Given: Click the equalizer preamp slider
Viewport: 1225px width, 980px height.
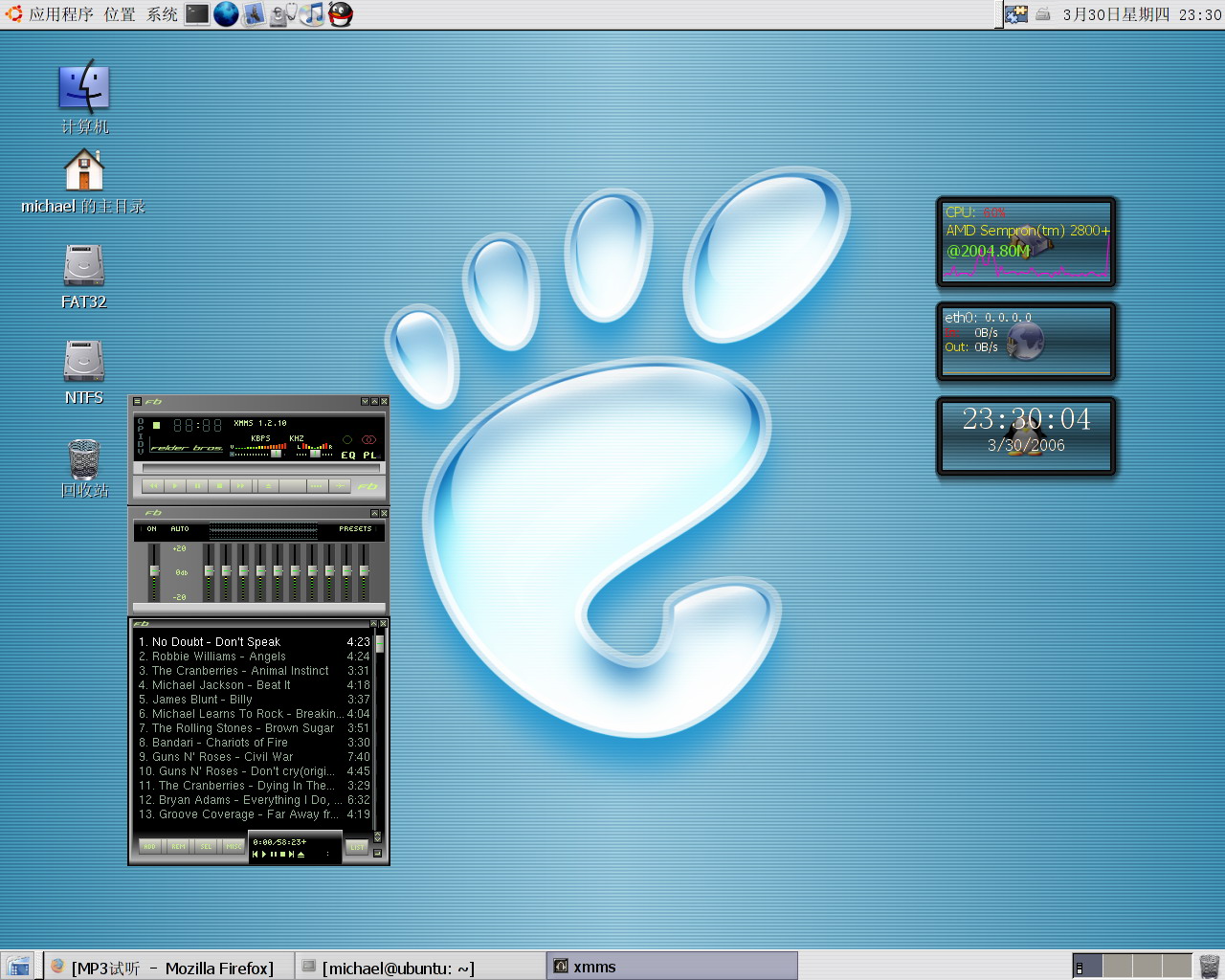Looking at the screenshot, I should click(154, 572).
